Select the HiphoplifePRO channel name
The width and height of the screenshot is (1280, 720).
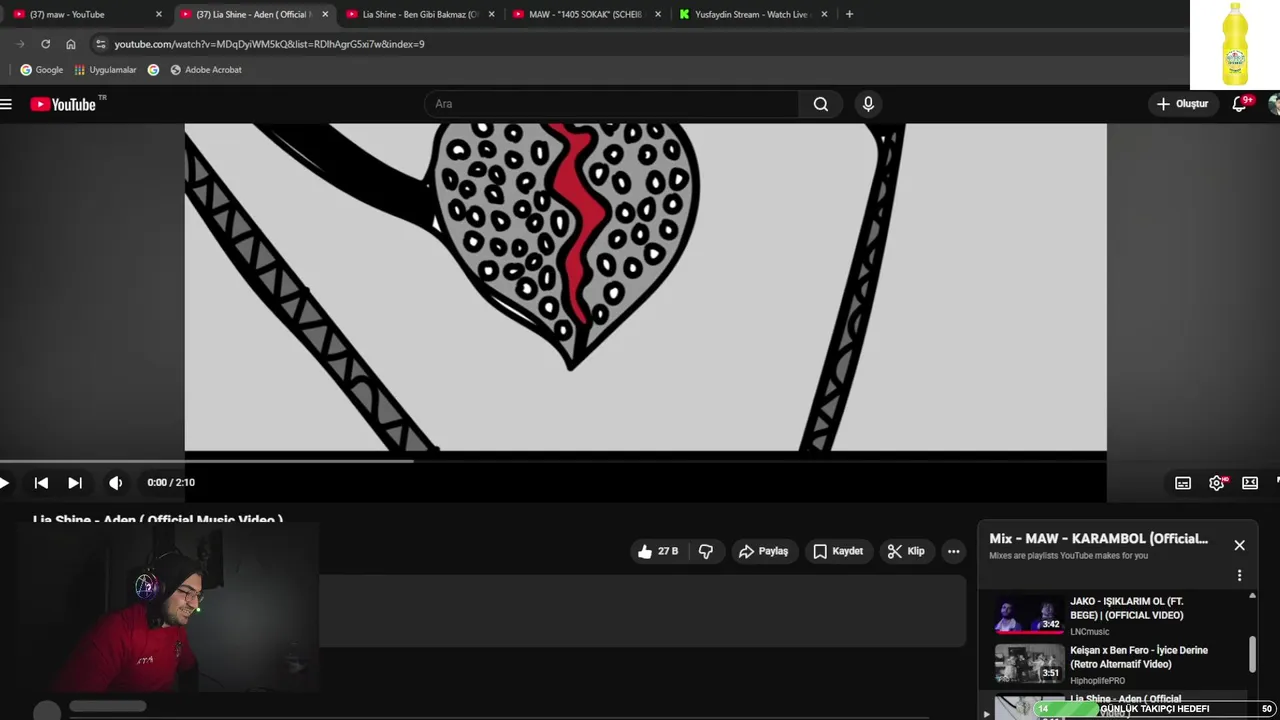1097,680
